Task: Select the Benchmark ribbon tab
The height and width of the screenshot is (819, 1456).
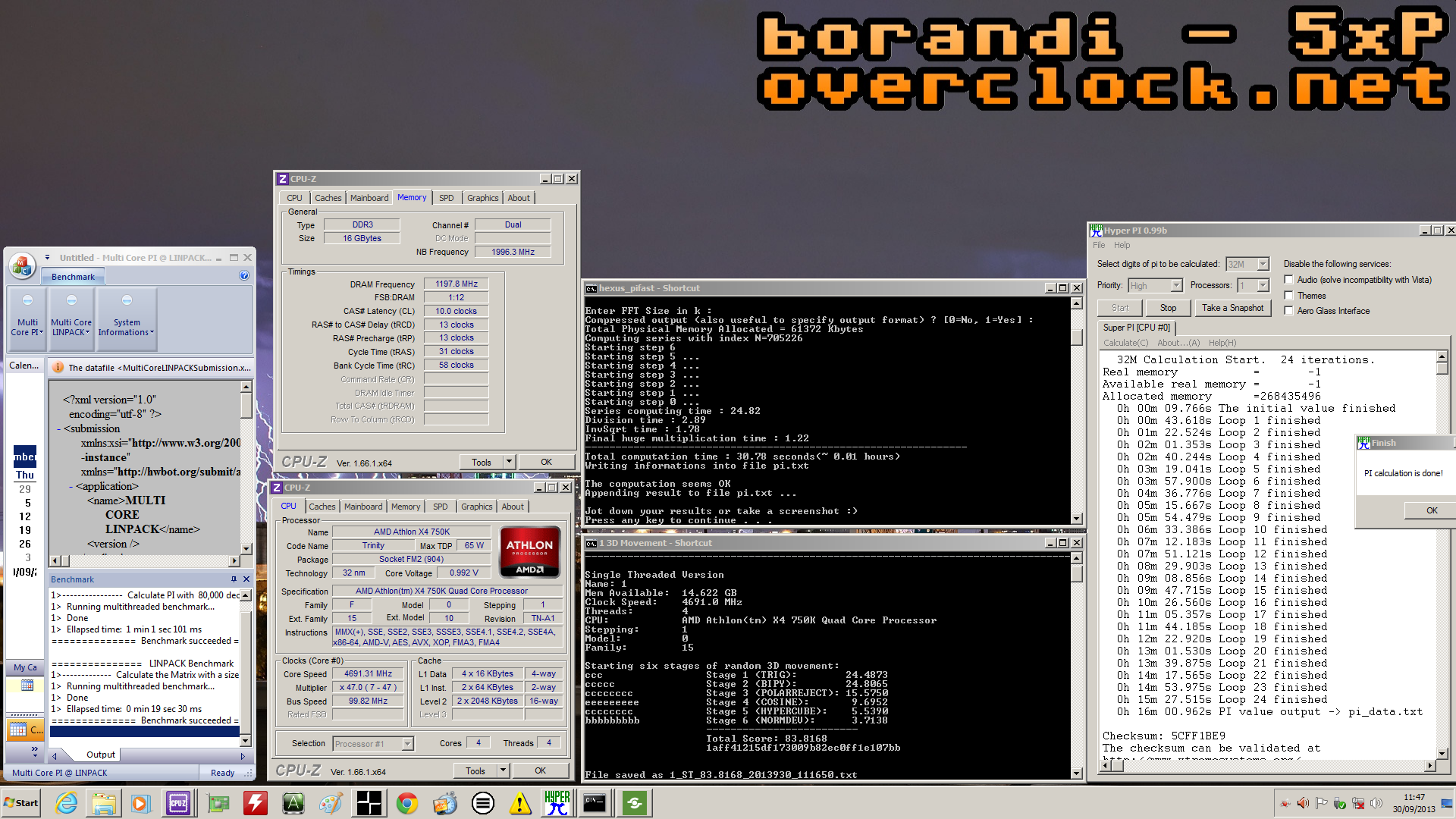Action: click(73, 277)
